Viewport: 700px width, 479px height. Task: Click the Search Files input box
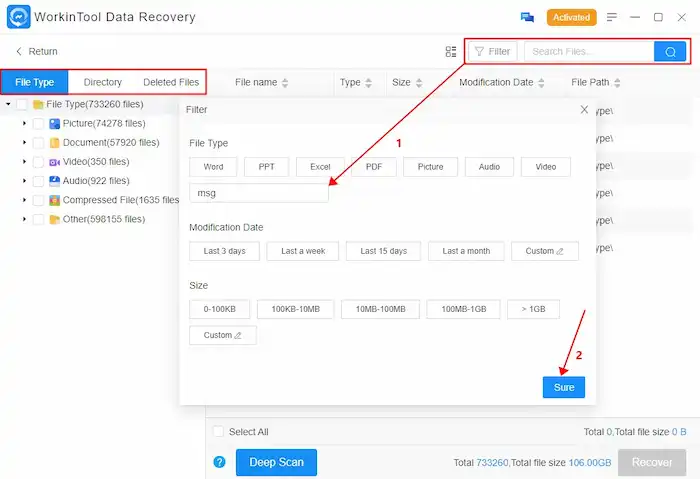pos(589,52)
